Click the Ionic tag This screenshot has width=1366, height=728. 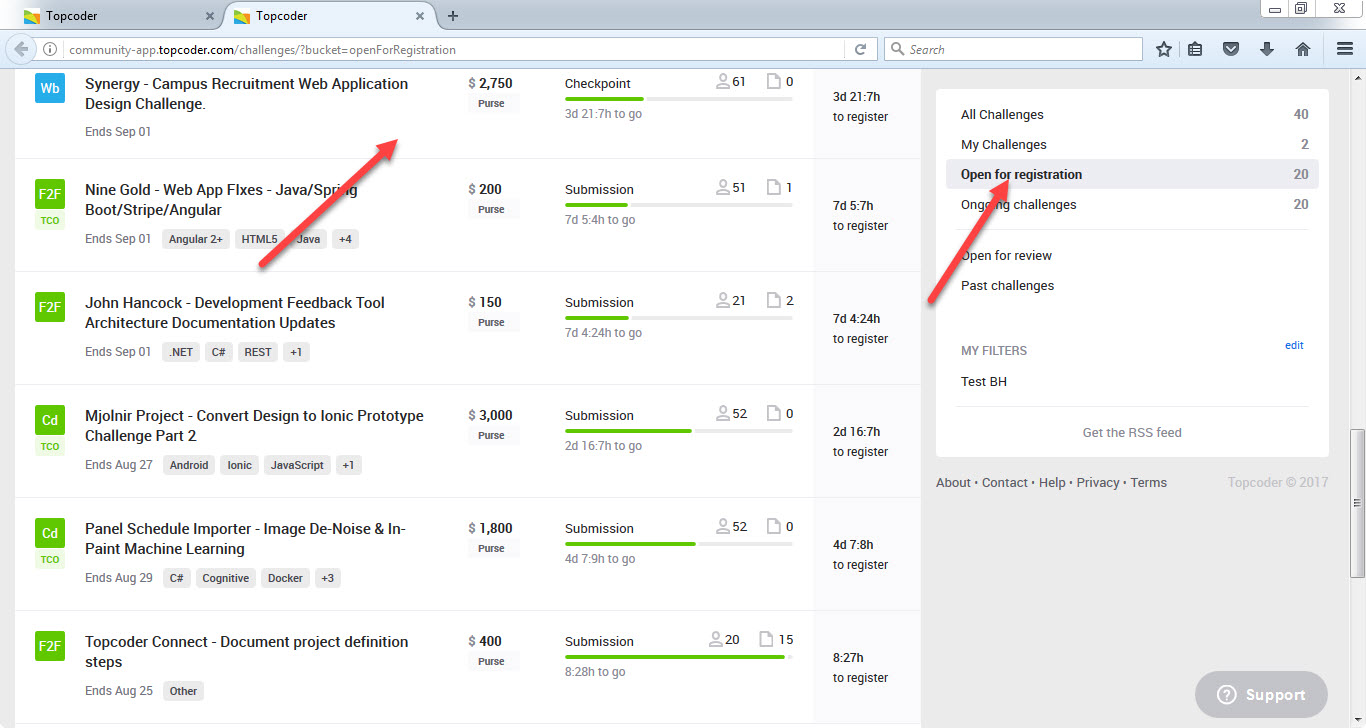tap(240, 465)
